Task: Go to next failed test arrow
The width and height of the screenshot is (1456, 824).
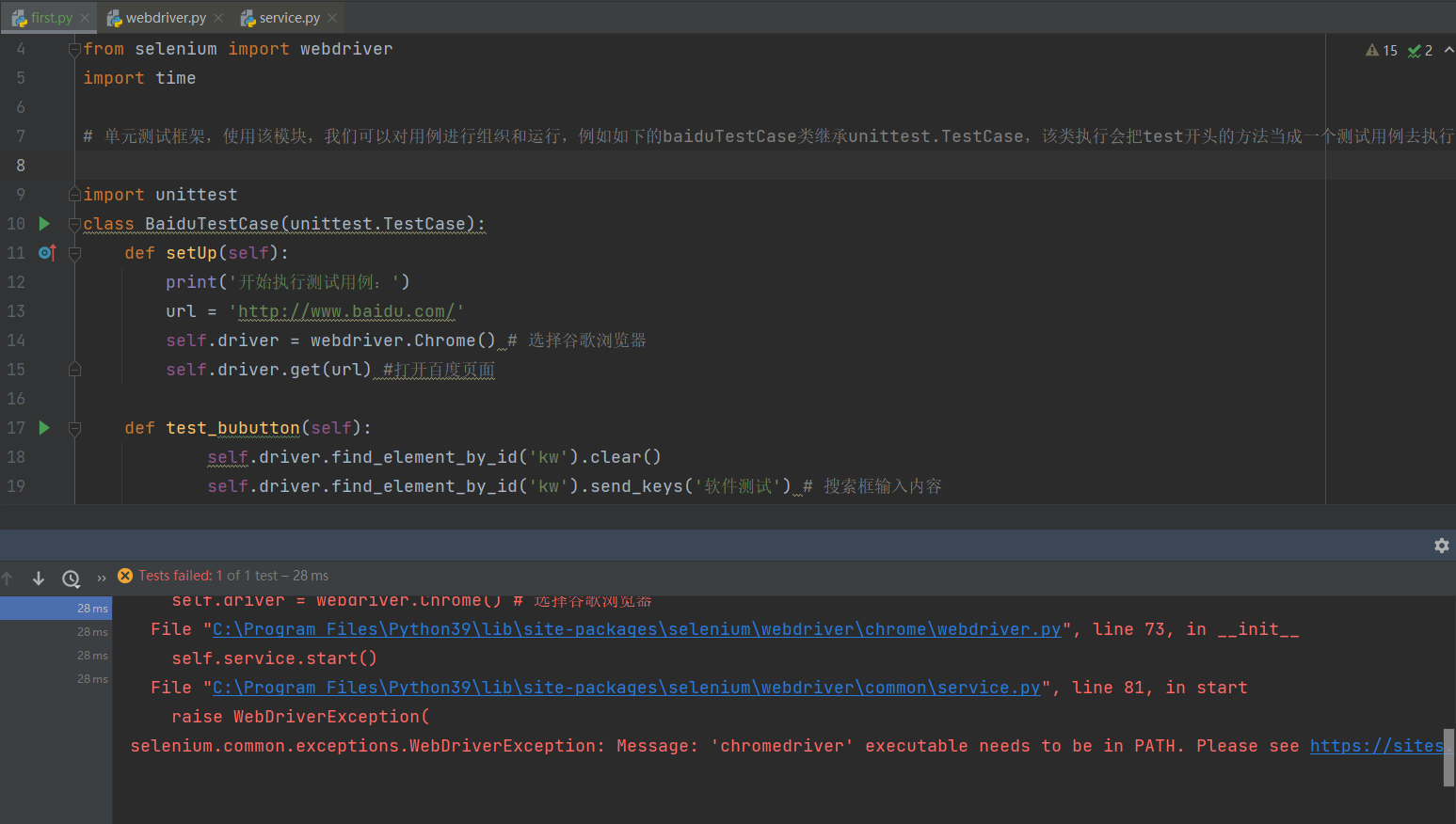Action: coord(39,578)
